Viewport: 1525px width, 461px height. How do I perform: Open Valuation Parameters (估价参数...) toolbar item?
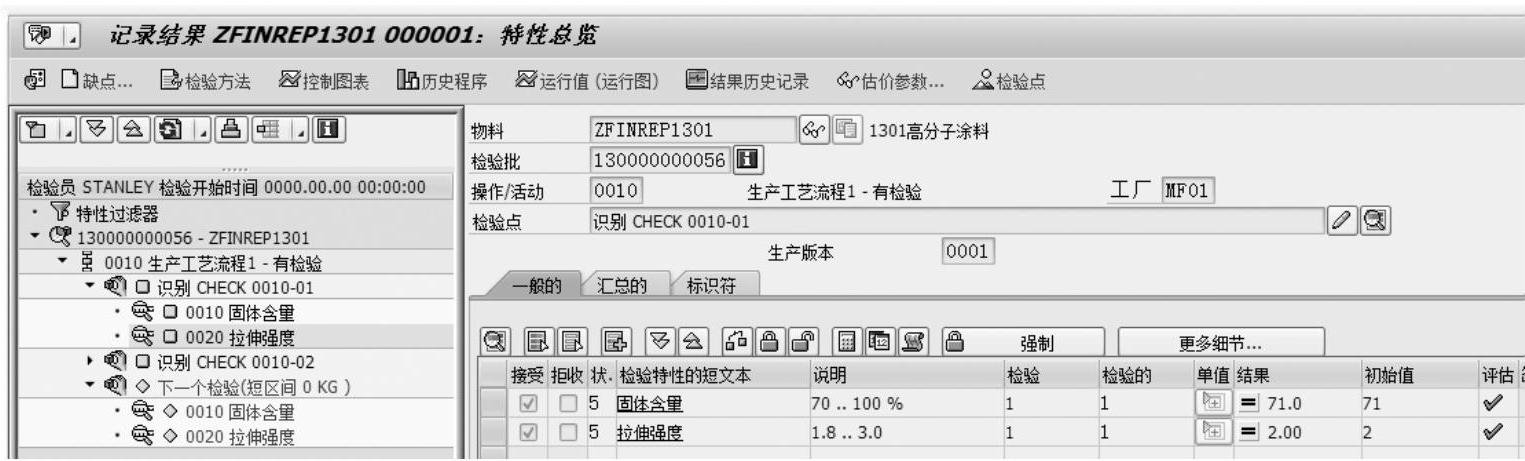tap(890, 82)
